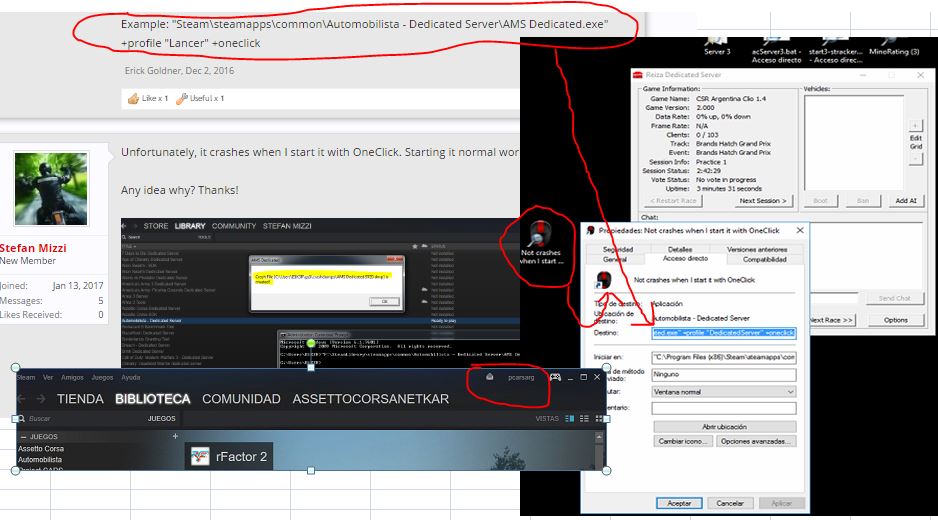938x520 pixels.
Task: Click the rFactor 2 game logo
Action: tap(200, 457)
